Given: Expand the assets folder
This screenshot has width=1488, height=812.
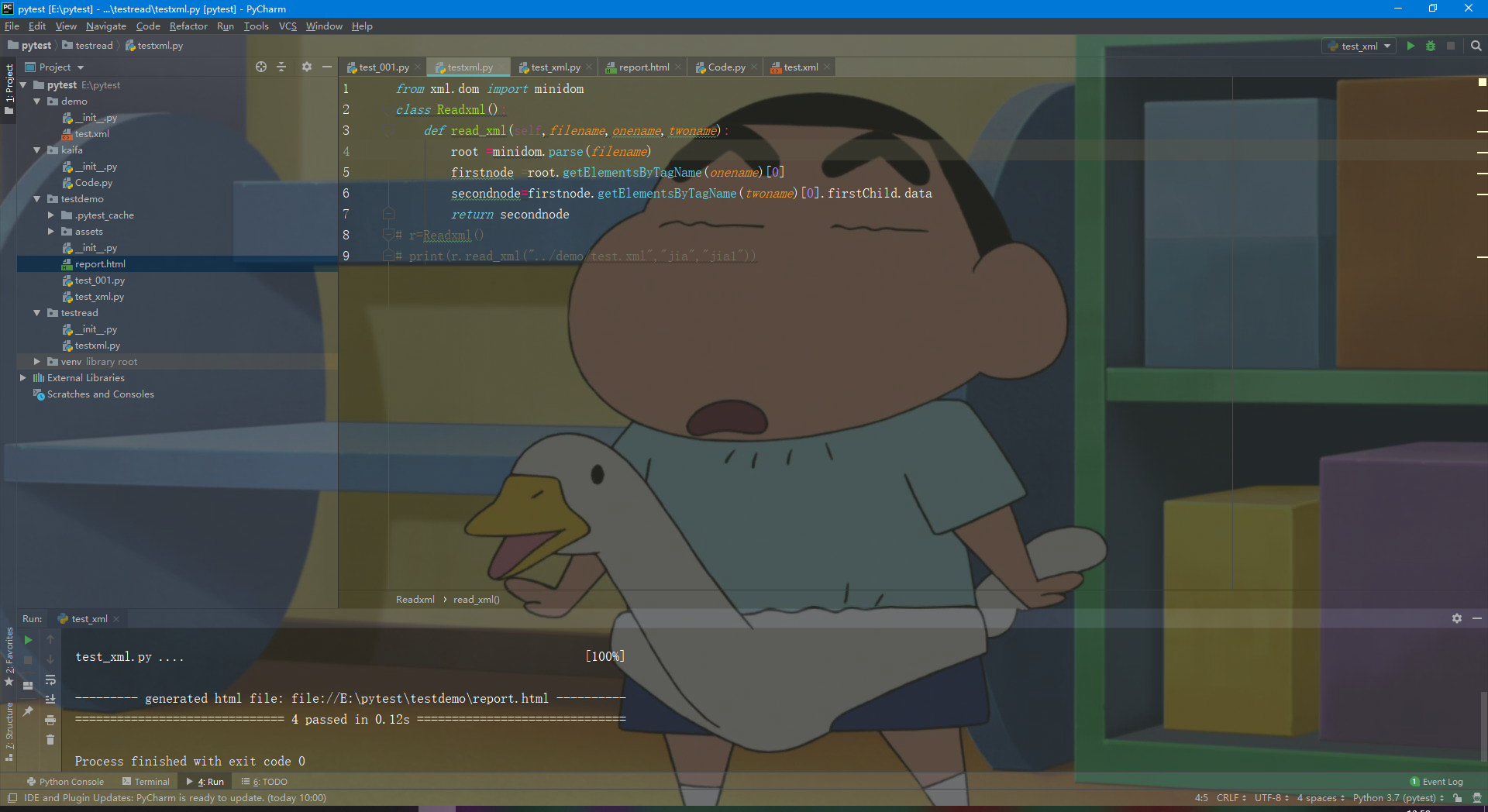Looking at the screenshot, I should pyautogui.click(x=50, y=232).
